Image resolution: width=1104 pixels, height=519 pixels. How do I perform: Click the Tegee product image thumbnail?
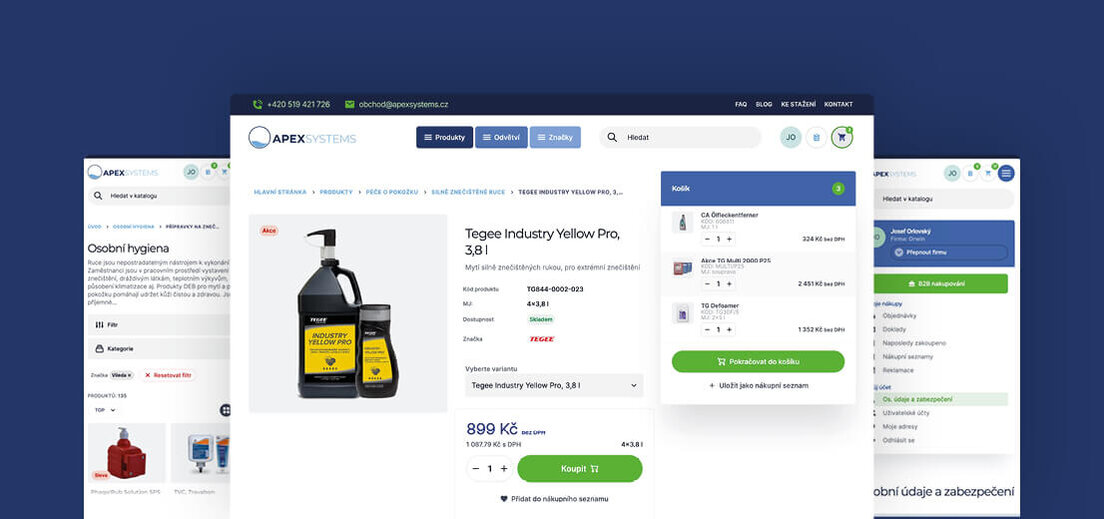[347, 312]
